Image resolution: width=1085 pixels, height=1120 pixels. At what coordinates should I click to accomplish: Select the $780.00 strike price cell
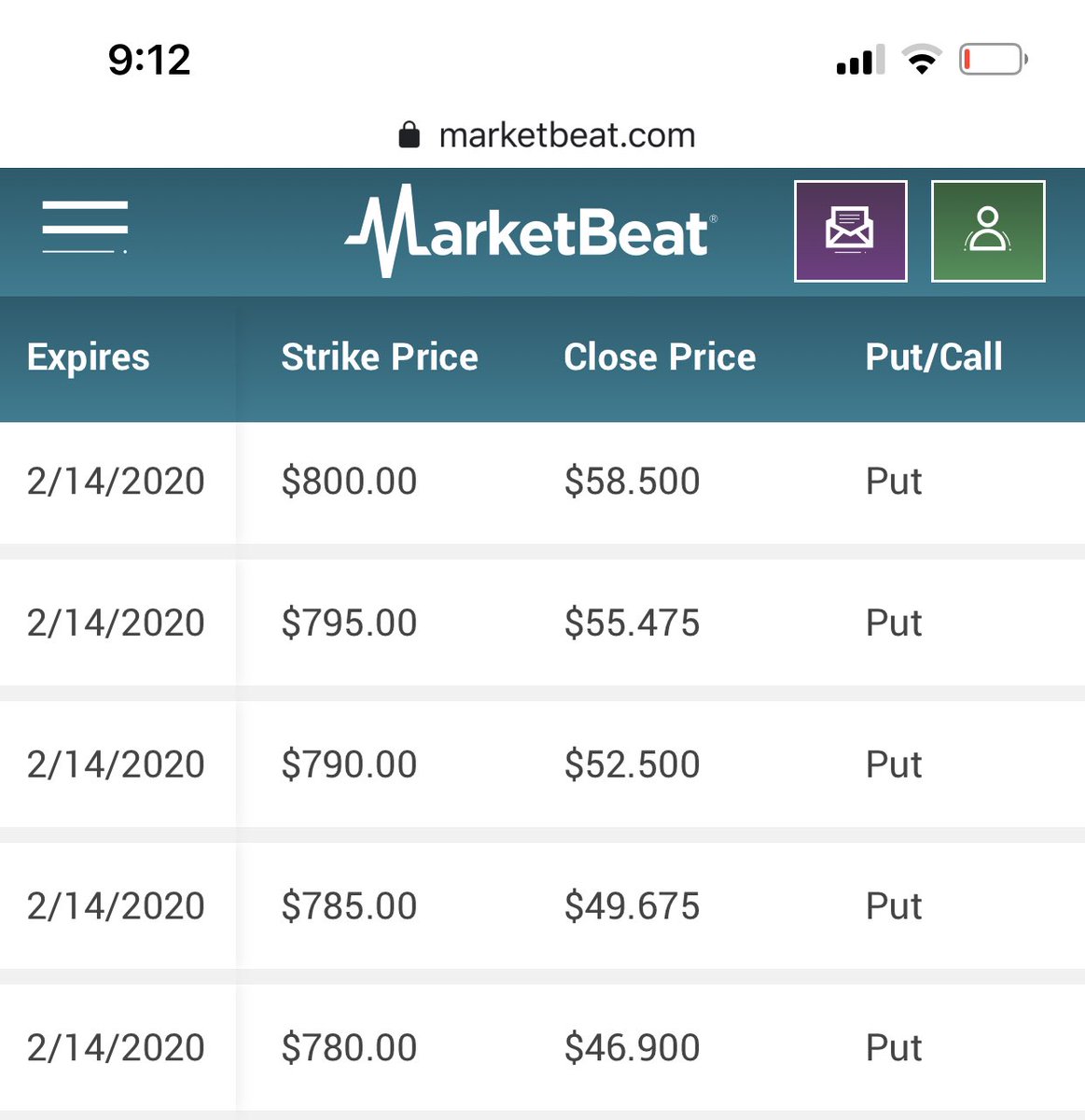click(349, 1048)
